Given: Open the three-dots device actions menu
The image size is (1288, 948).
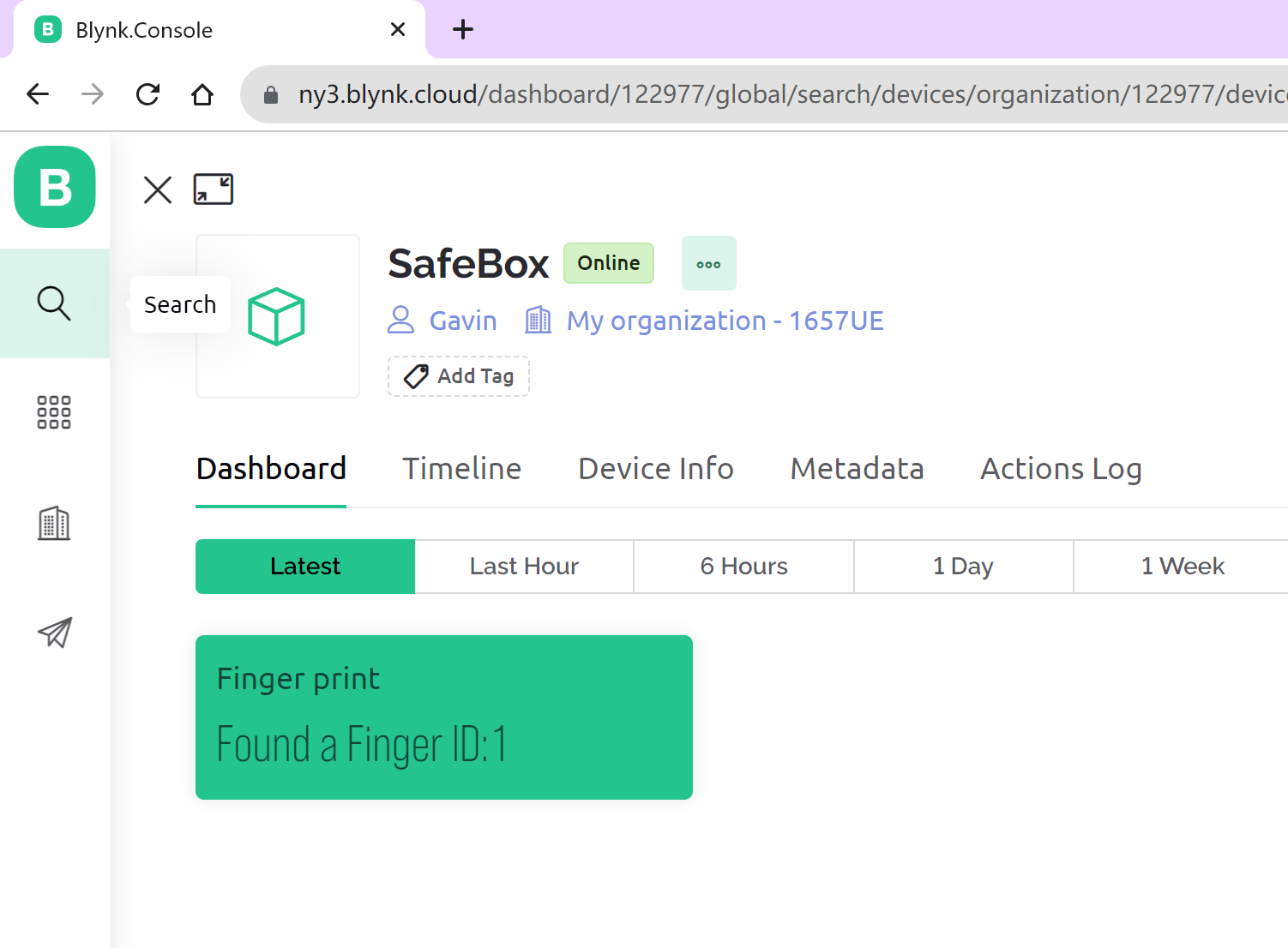Looking at the screenshot, I should click(x=709, y=263).
